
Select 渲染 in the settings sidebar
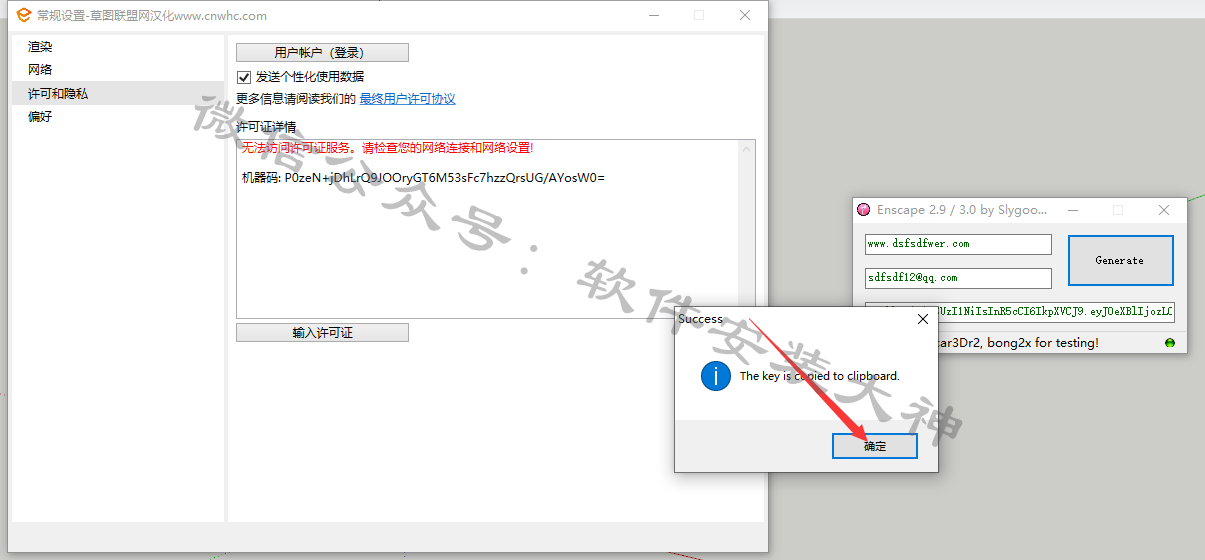40,47
